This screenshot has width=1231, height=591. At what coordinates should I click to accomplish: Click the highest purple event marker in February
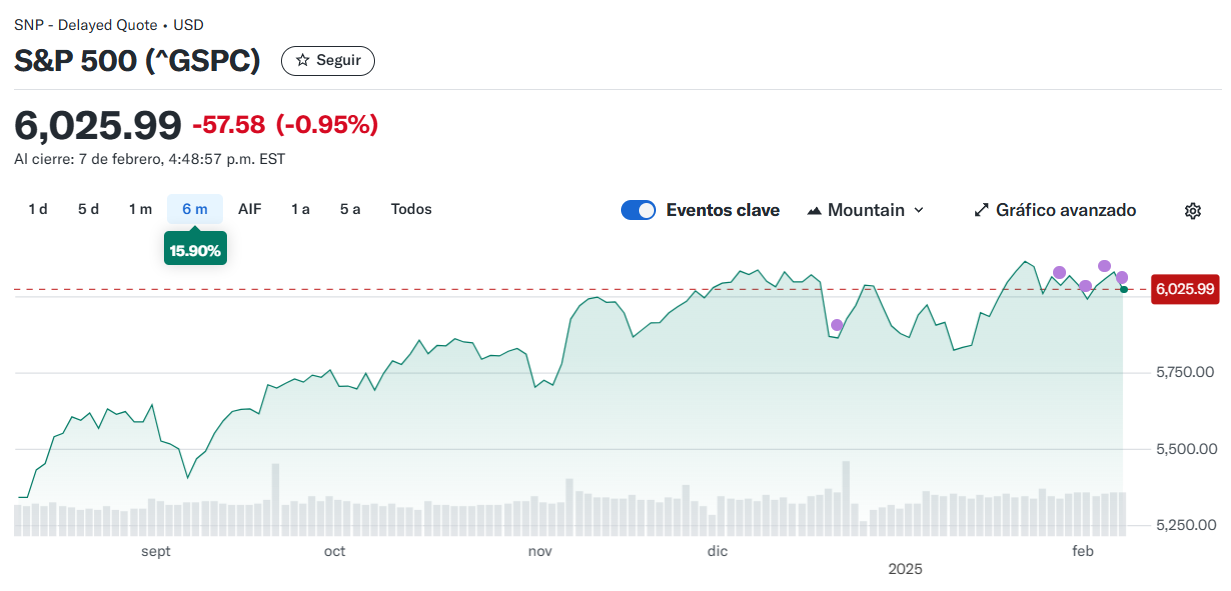coord(1104,266)
